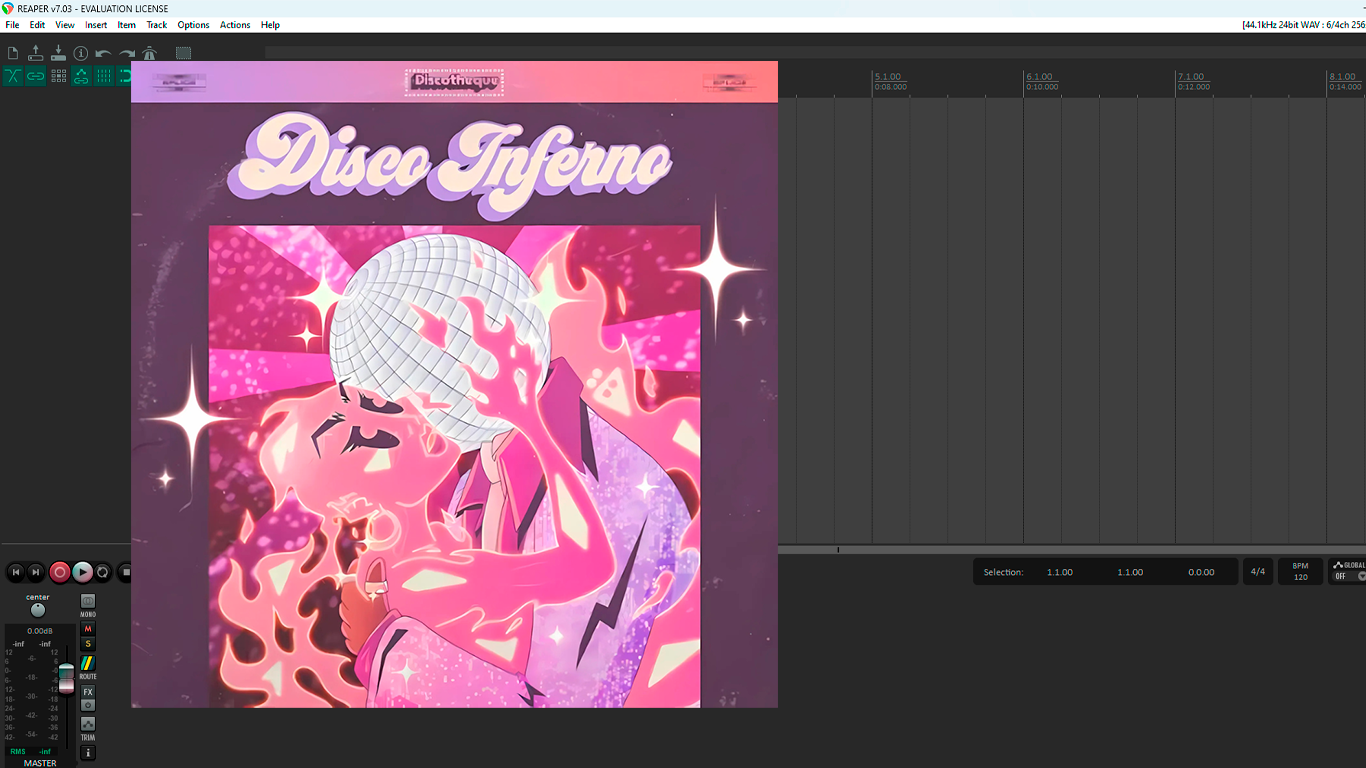Open the File menu
1366x768 pixels.
(12, 25)
